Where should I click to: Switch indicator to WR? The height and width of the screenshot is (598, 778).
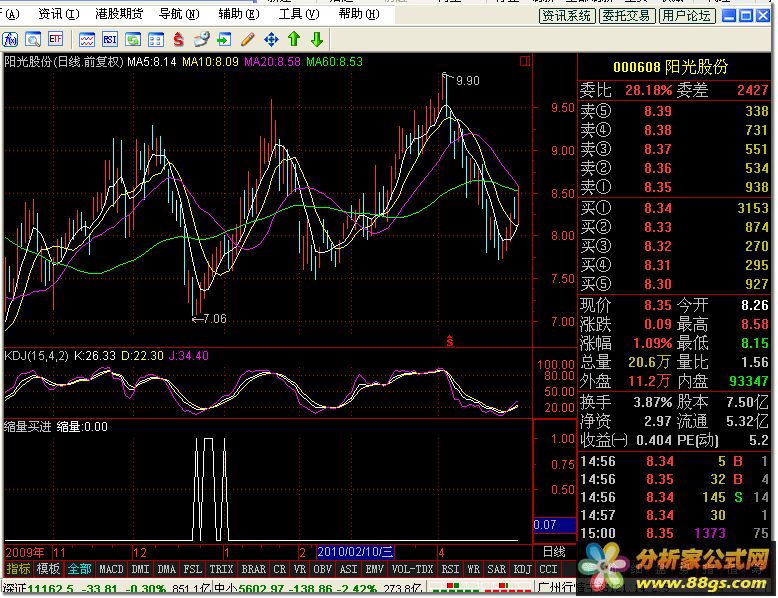[474, 569]
